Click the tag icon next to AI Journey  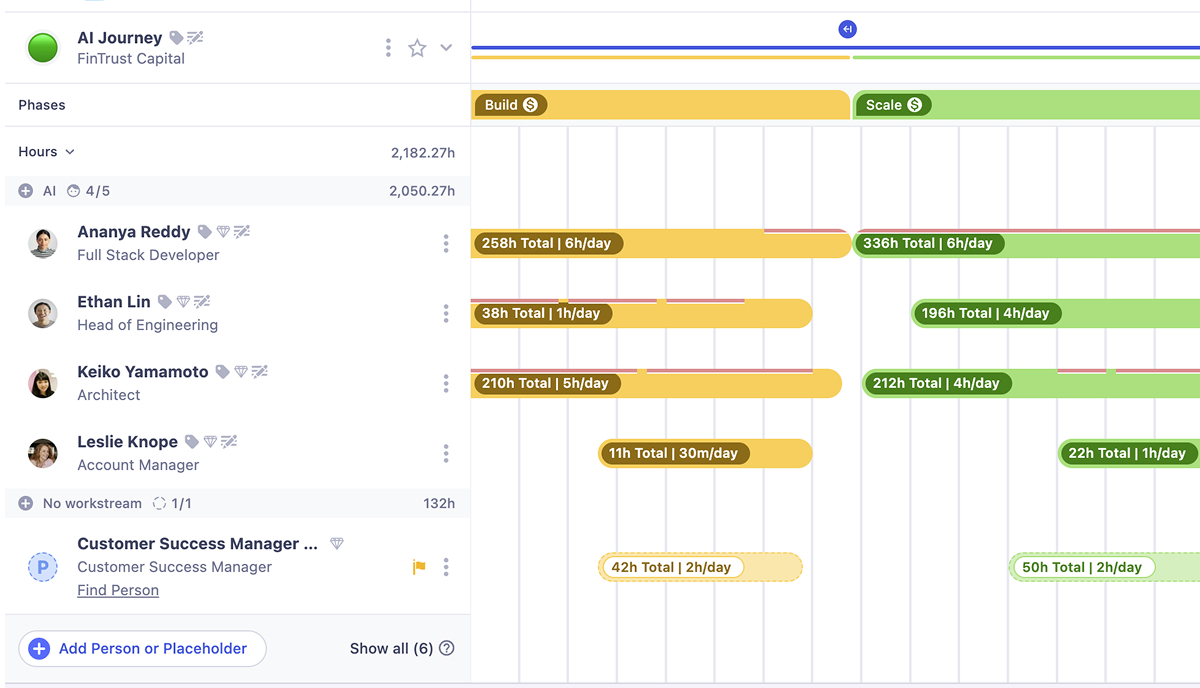[x=176, y=38]
